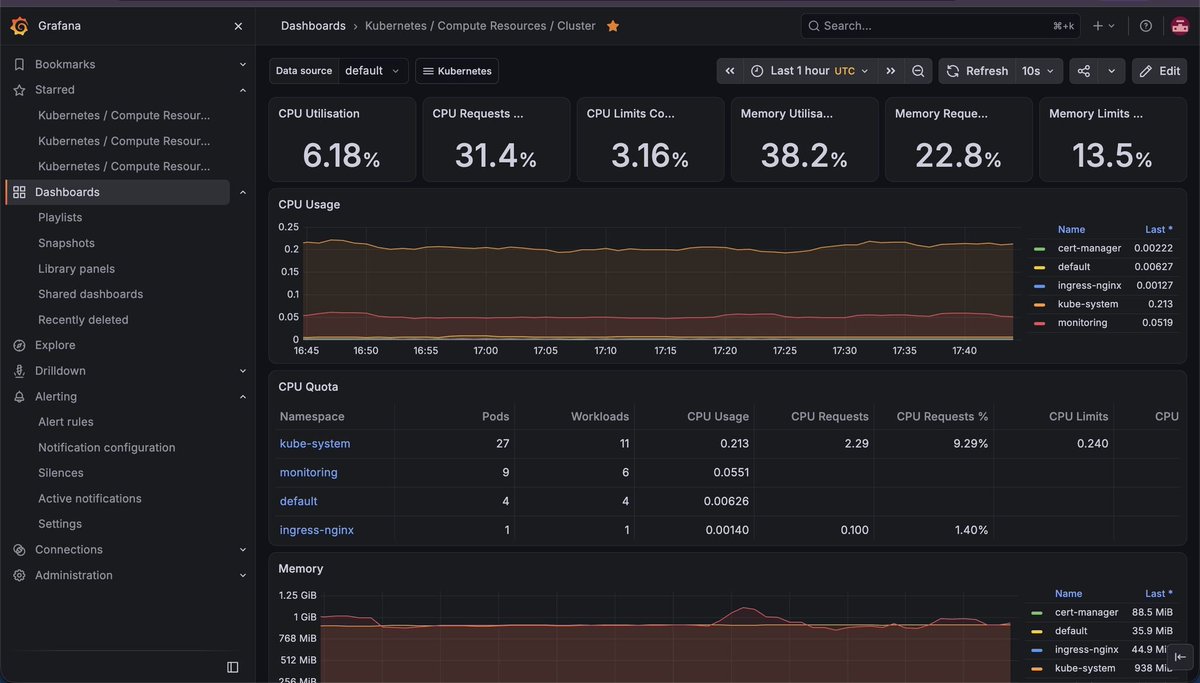Screen dimensions: 1200x683
Task: Click the CPU Utilisation 6.18% stat panel
Action: 342,140
